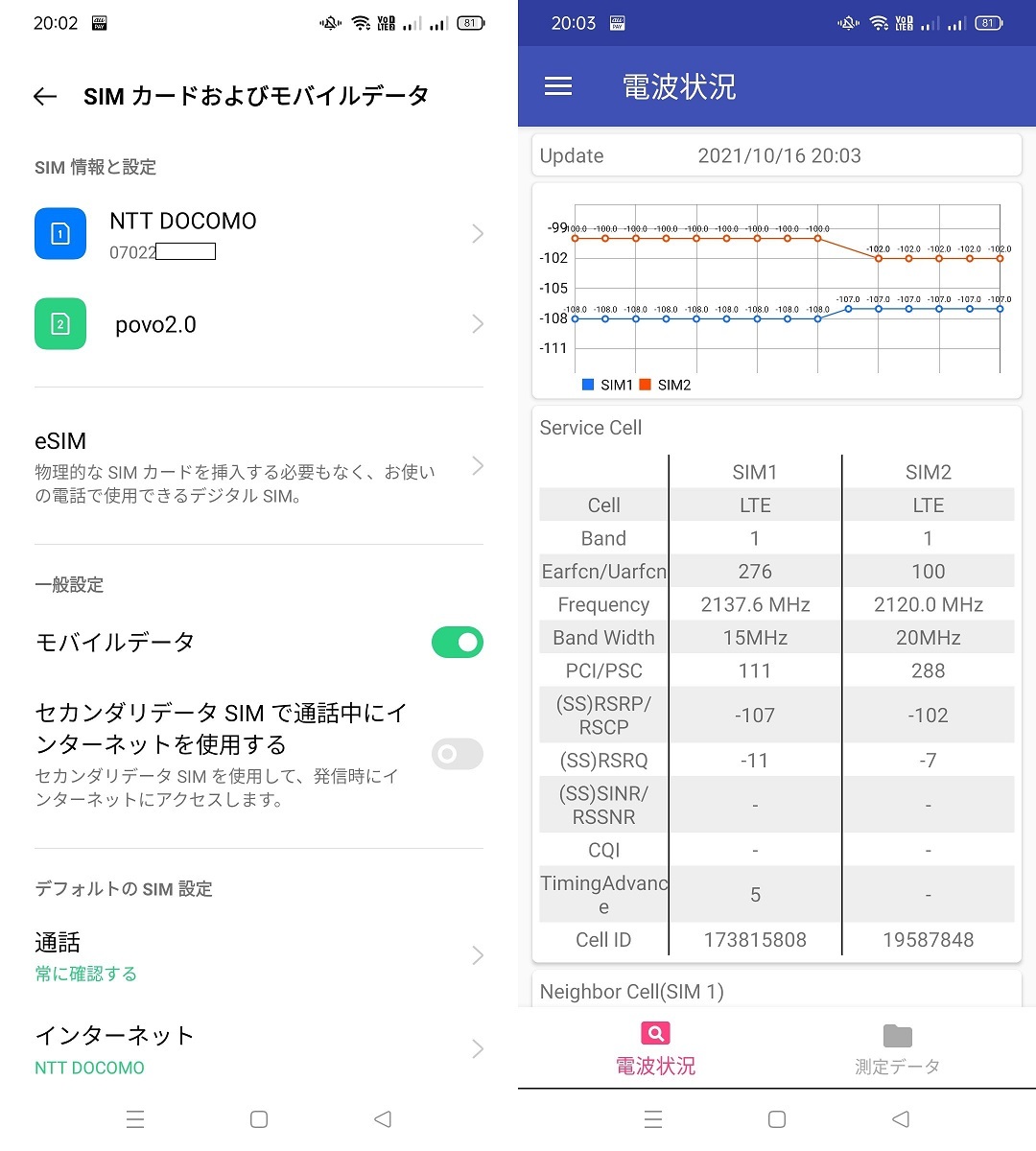This screenshot has width=1036, height=1151.
Task: Open インターネット default SIM chevron
Action: click(x=478, y=1048)
